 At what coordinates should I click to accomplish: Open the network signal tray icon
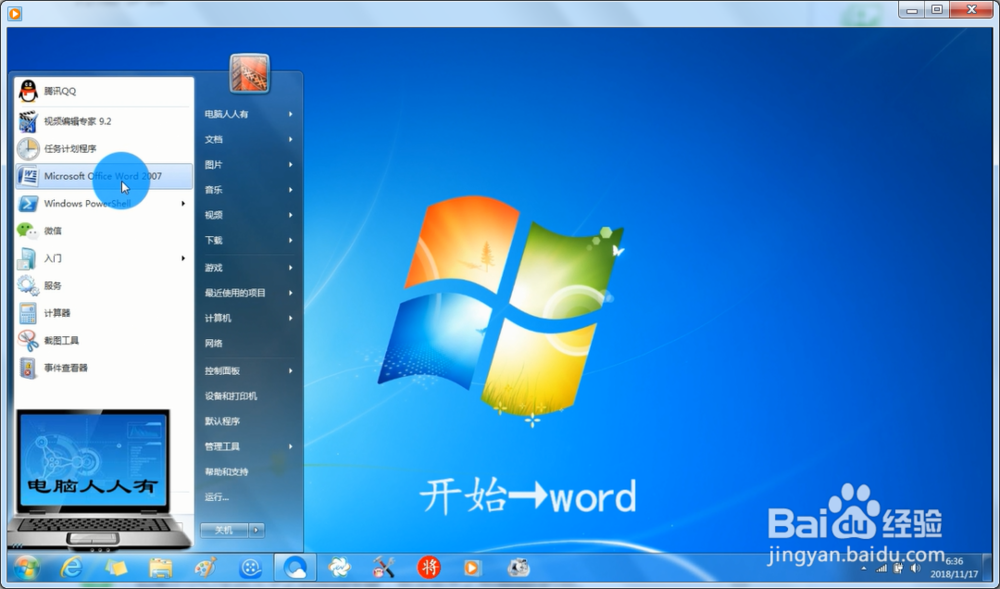[882, 569]
